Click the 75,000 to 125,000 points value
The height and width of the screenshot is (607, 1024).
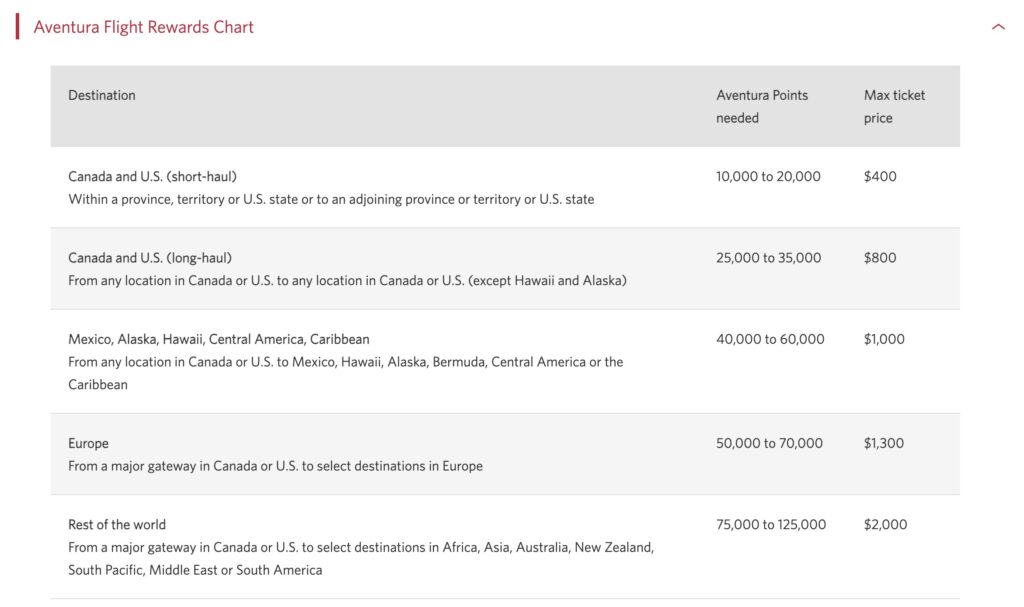tap(770, 524)
